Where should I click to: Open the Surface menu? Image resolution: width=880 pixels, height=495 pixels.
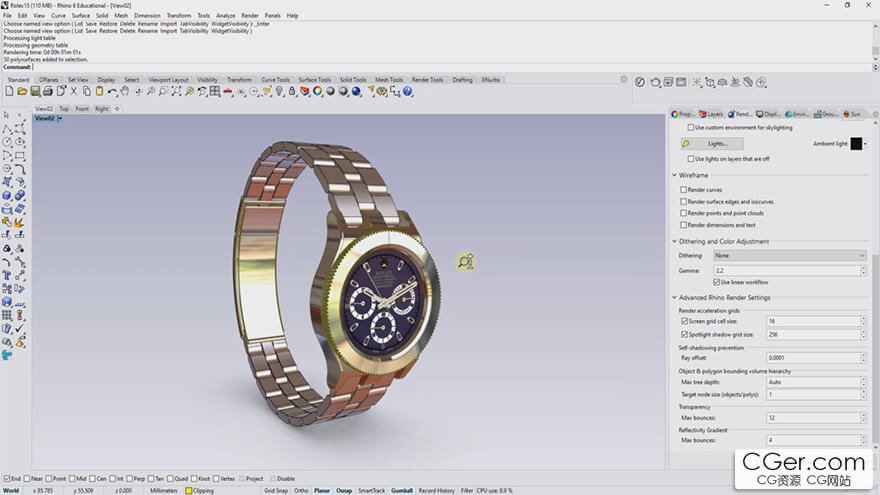(80, 16)
